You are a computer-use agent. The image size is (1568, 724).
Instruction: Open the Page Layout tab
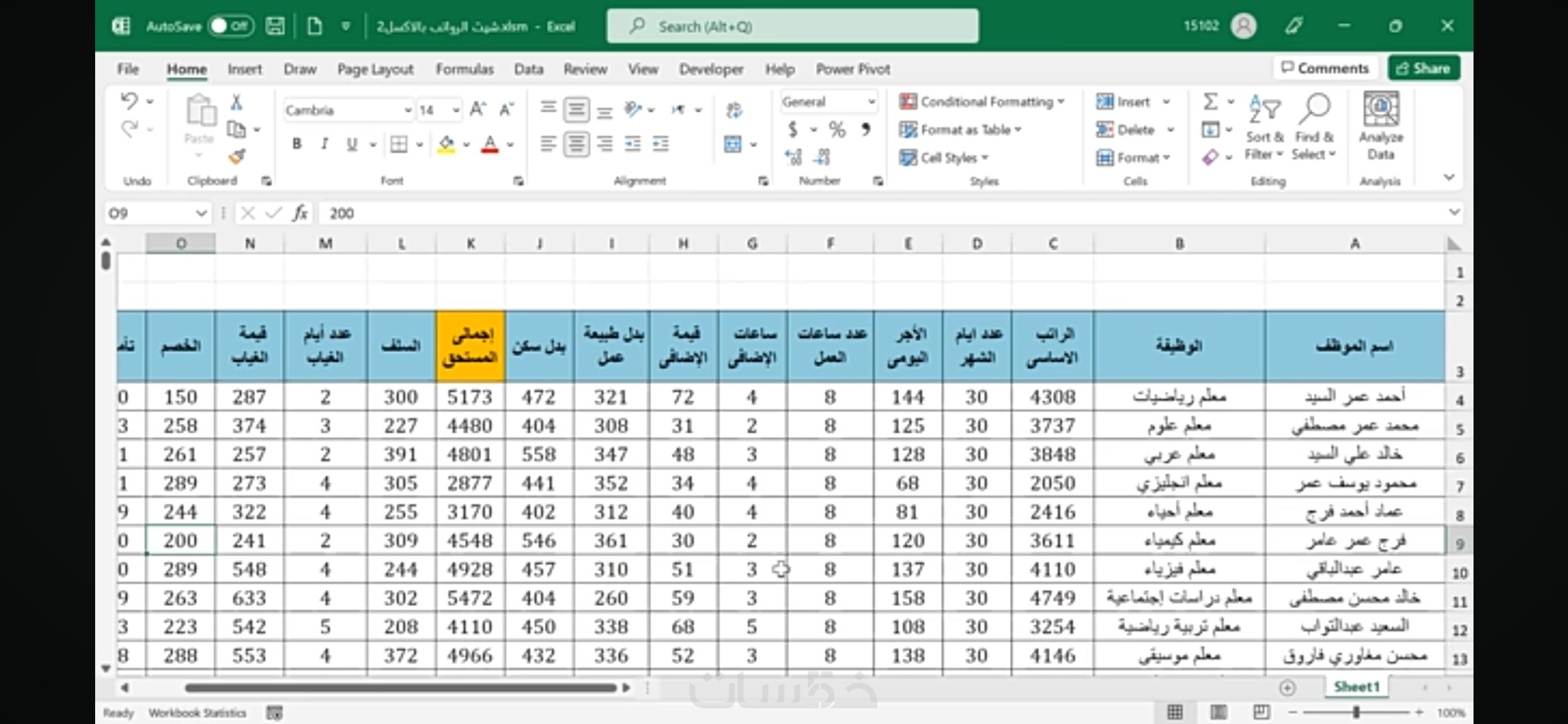point(375,69)
